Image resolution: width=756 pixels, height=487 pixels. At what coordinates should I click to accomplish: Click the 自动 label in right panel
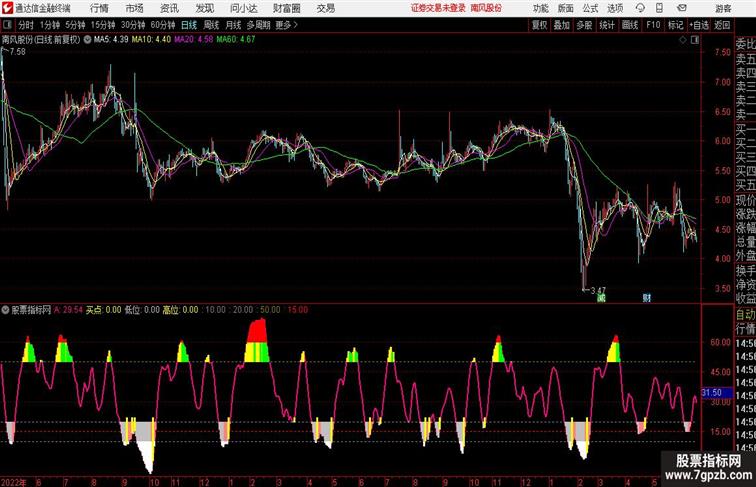tap(745, 315)
